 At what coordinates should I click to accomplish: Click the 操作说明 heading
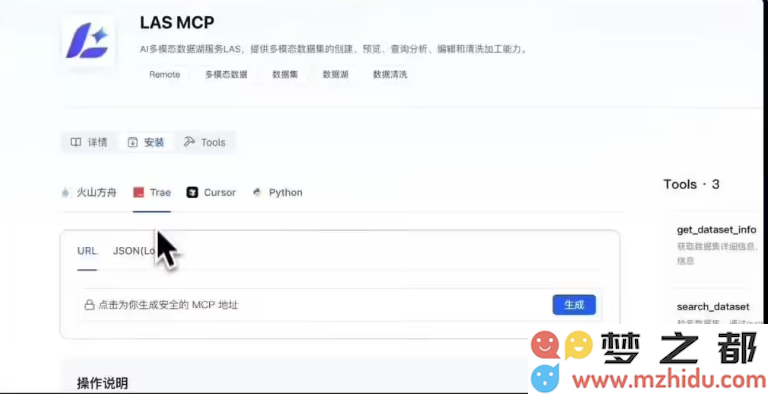[x=102, y=383]
